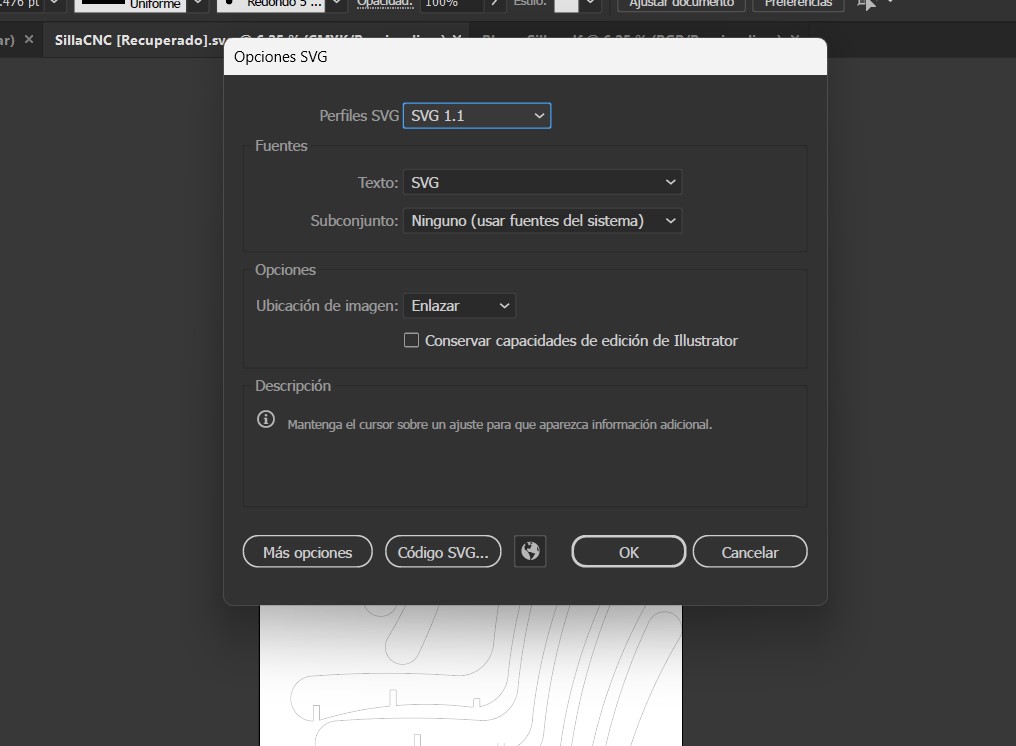Preview SVG in browser globe icon
This screenshot has width=1016, height=746.
point(530,552)
